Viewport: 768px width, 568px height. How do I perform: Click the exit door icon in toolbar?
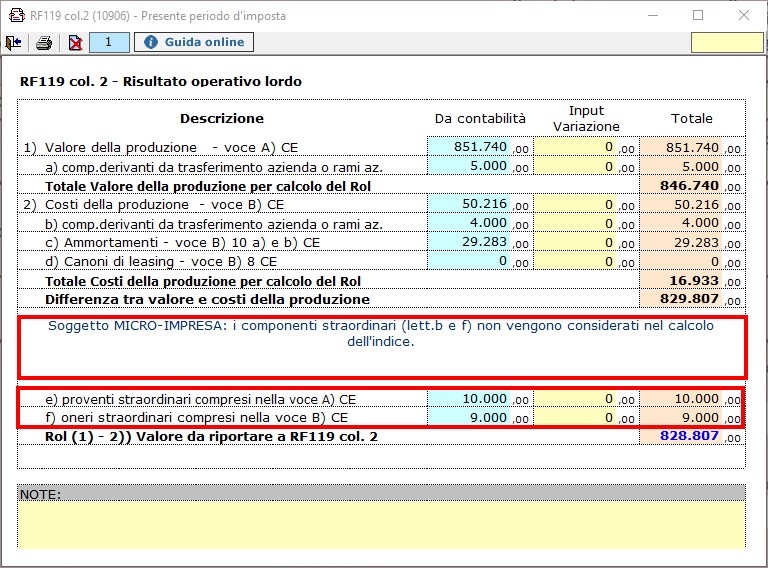pos(13,43)
